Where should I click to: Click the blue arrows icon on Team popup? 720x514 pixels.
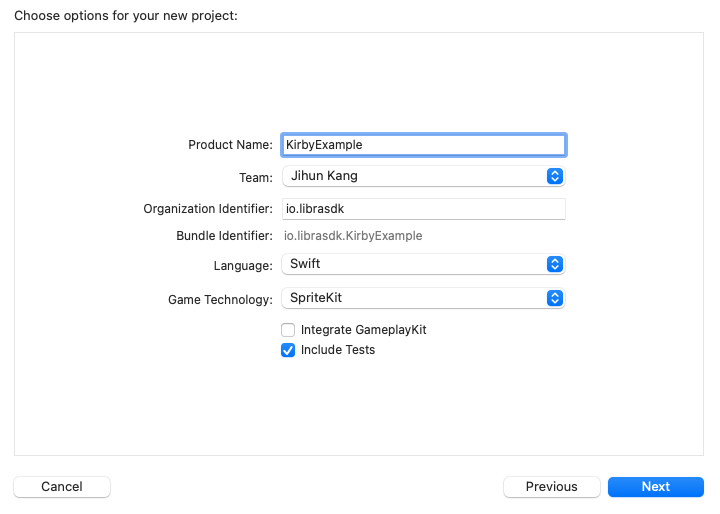[x=555, y=176]
